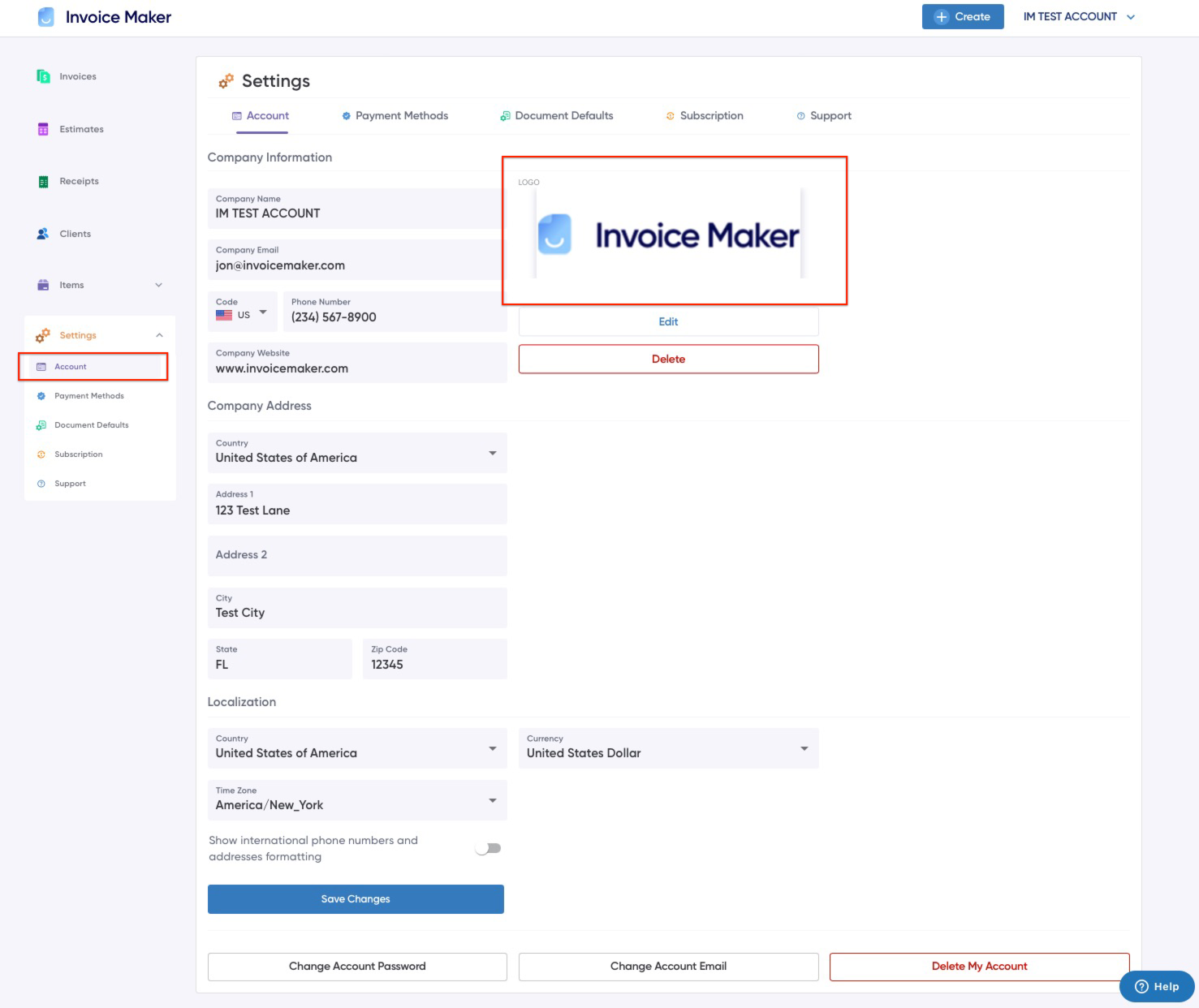Switch to the Payment Methods tab

tap(395, 116)
